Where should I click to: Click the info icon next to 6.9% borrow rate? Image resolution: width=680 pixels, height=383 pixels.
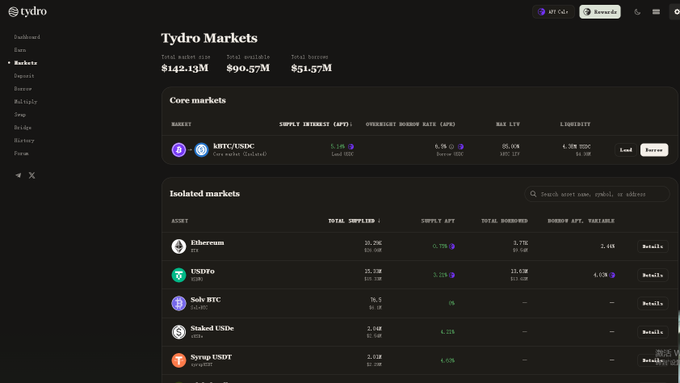point(451,147)
